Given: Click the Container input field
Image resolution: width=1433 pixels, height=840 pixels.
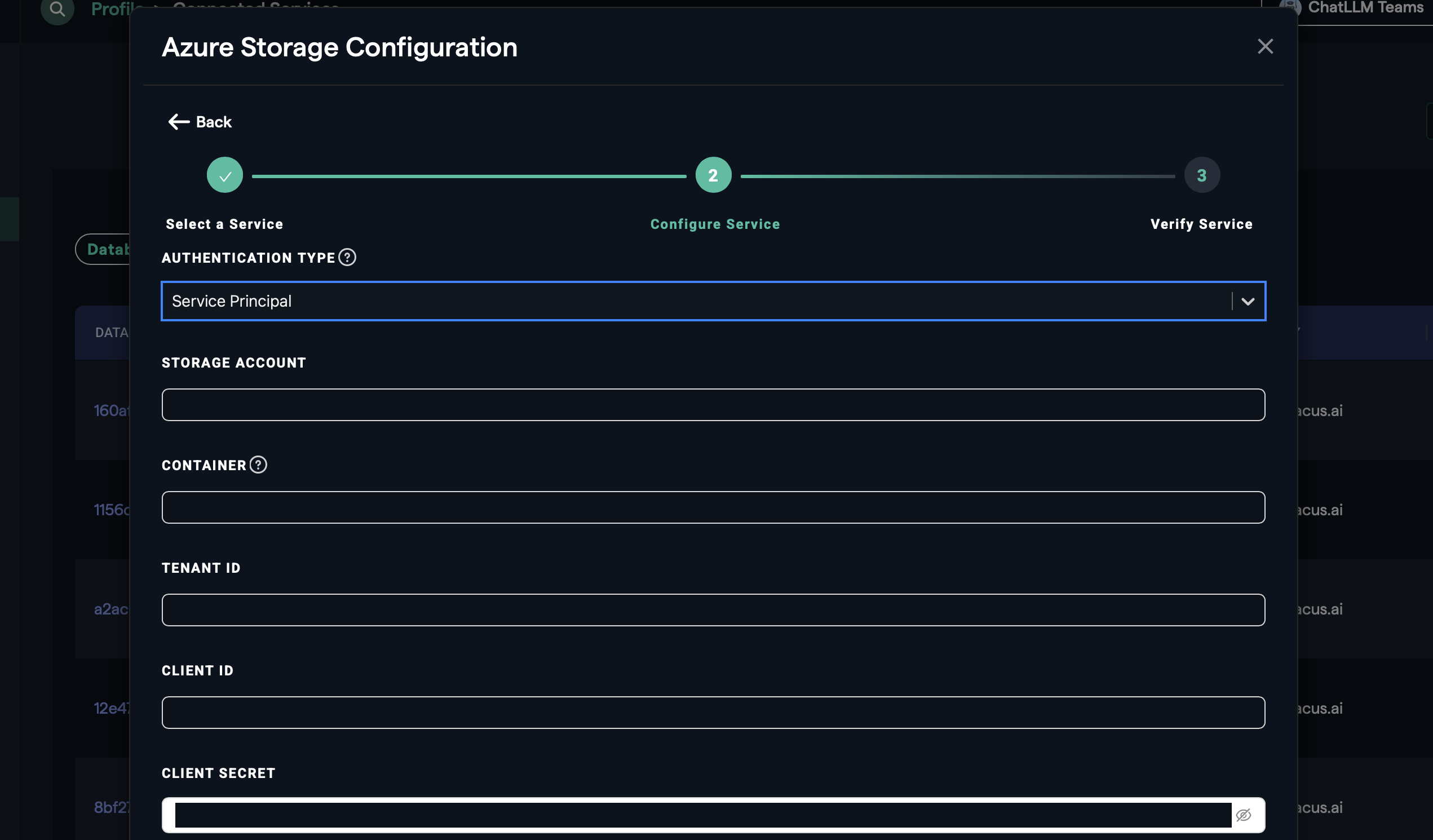Looking at the screenshot, I should point(713,507).
